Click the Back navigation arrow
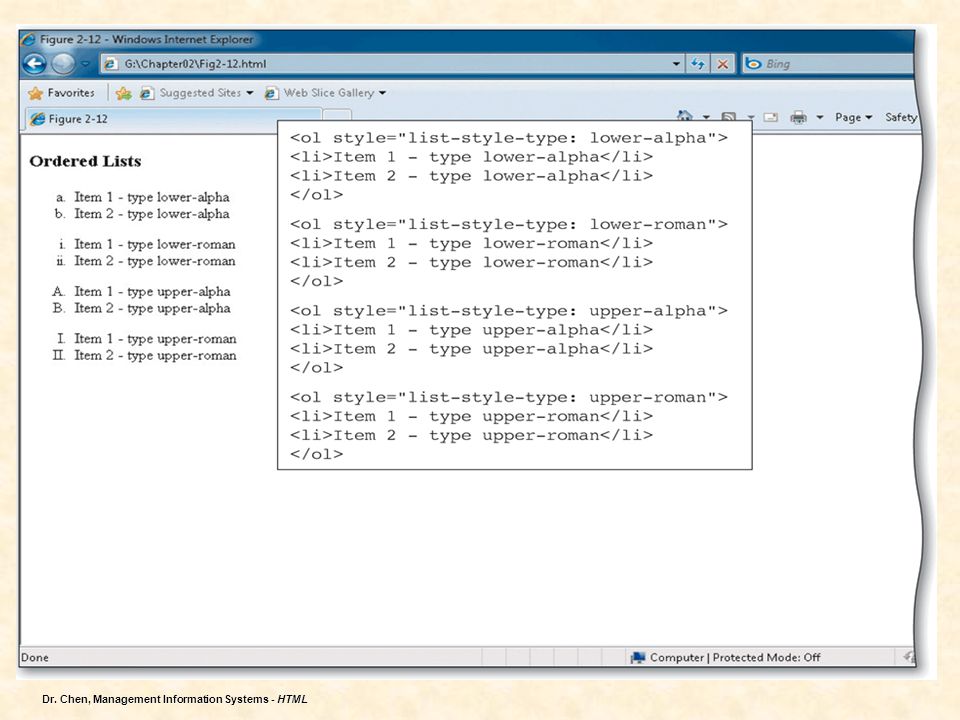Image resolution: width=960 pixels, height=720 pixels. (x=35, y=64)
